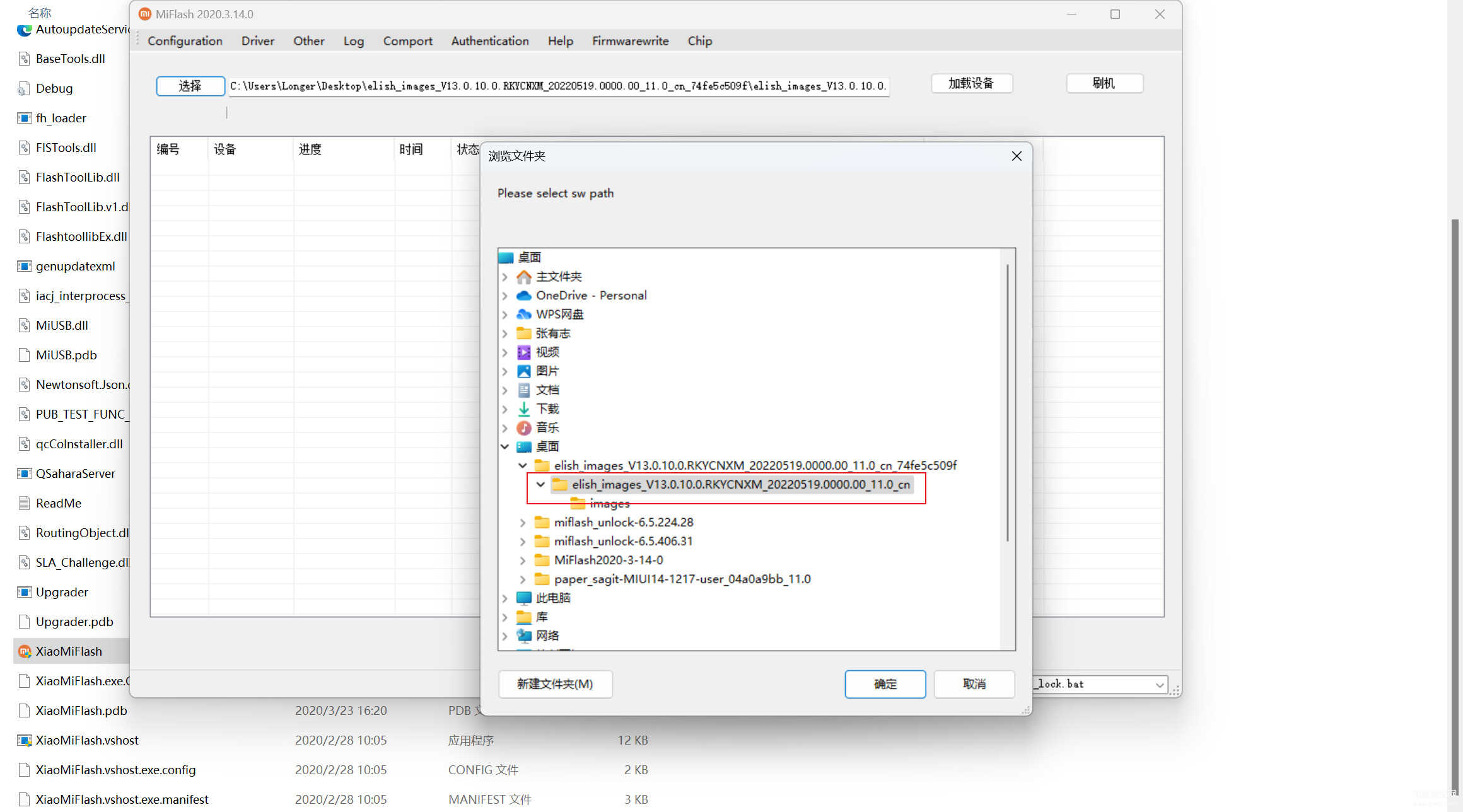Viewport: 1463px width, 812px height.
Task: Cancel dialog with 取消 button
Action: pos(974,684)
